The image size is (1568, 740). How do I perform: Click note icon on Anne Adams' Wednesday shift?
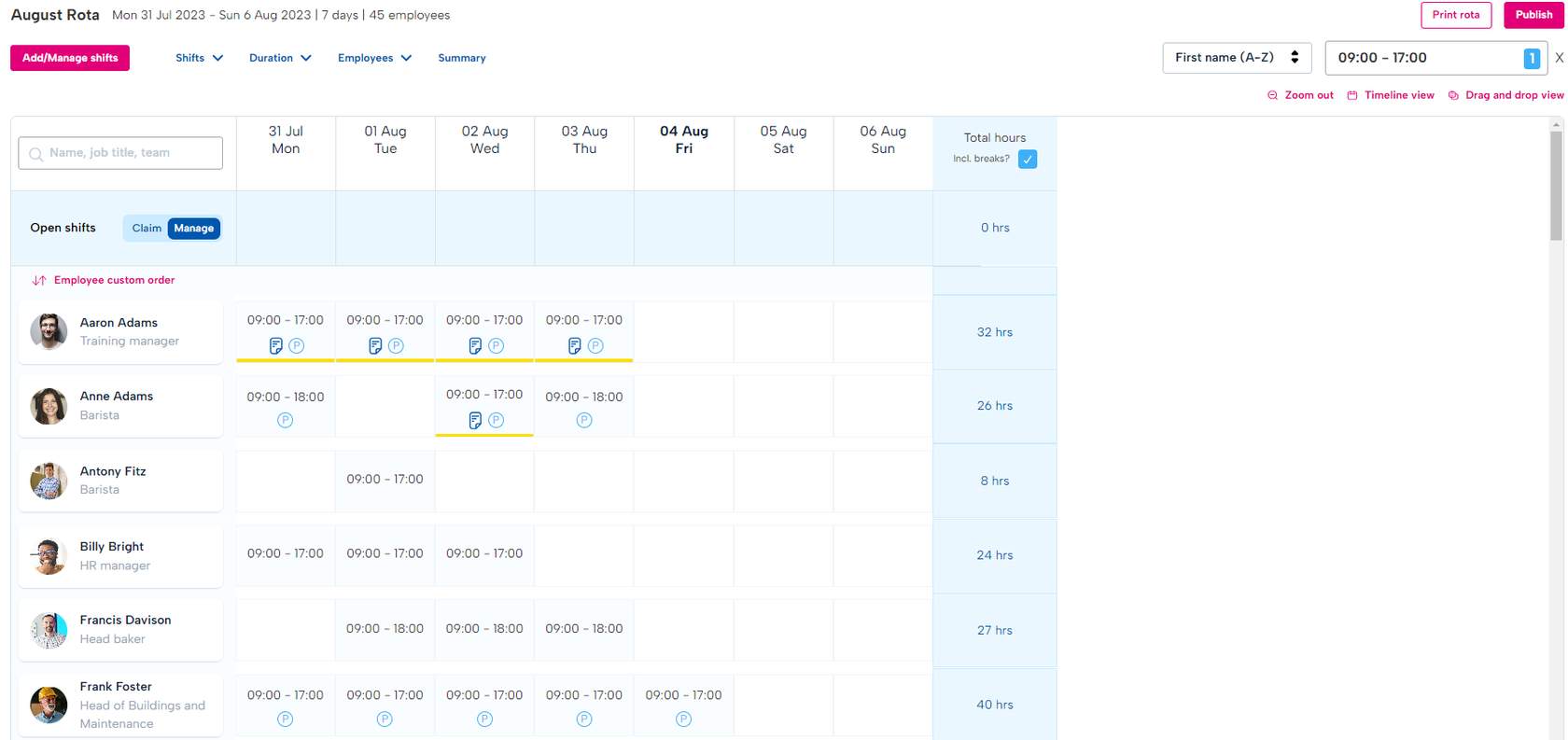(475, 421)
